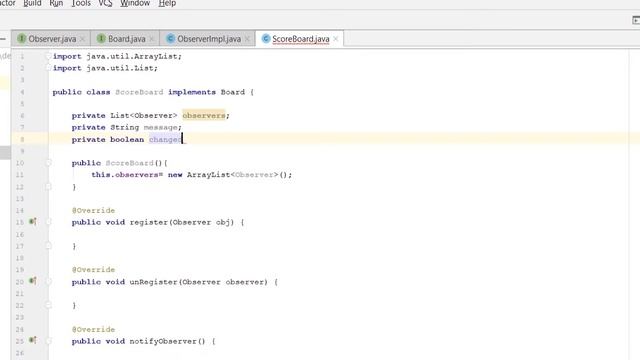Click the ObserverImpl.java class icon
The image size is (640, 360).
(171, 39)
